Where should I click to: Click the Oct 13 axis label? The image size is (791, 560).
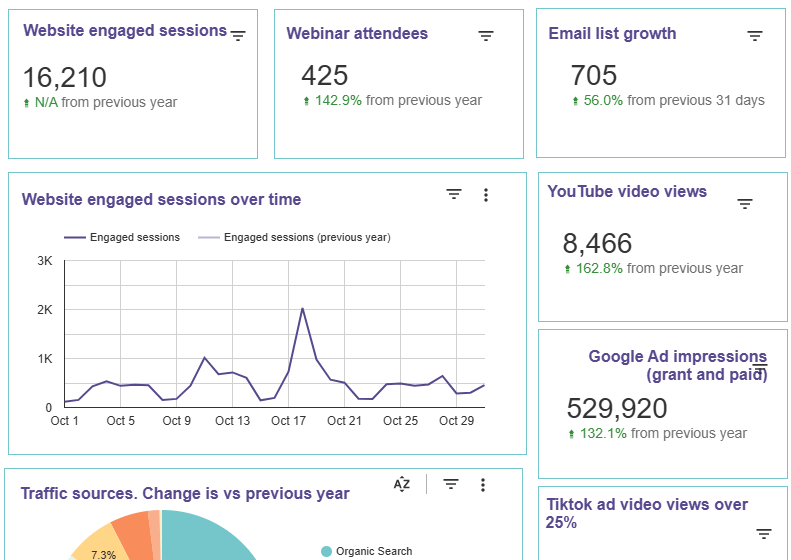[233, 421]
